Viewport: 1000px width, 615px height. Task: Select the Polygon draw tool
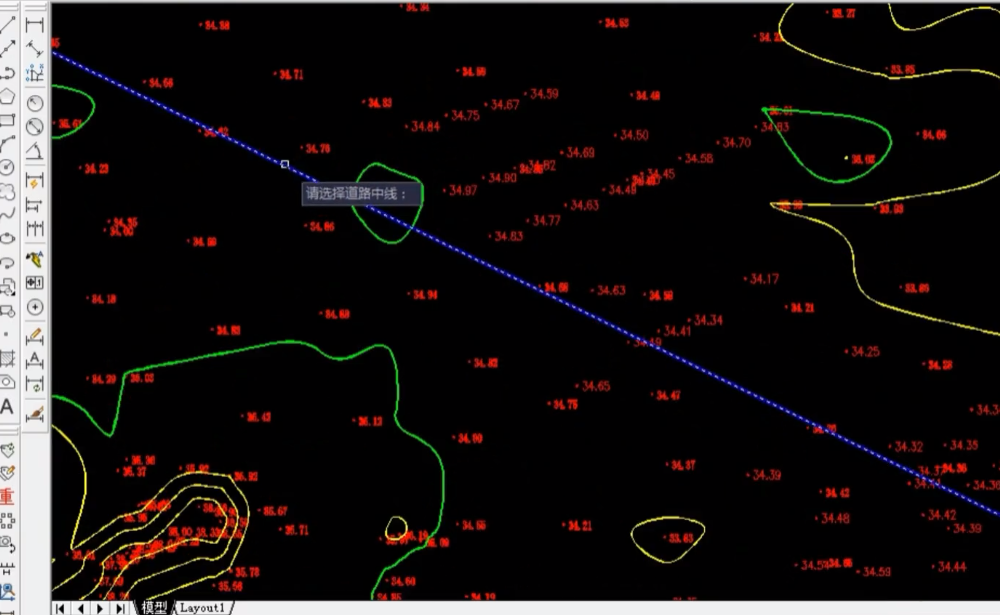point(7,96)
